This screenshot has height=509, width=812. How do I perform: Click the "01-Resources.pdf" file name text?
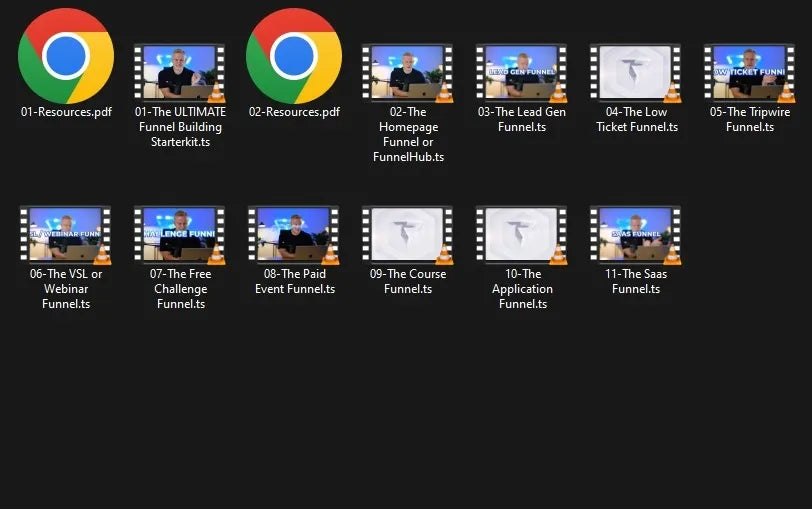[x=66, y=112]
